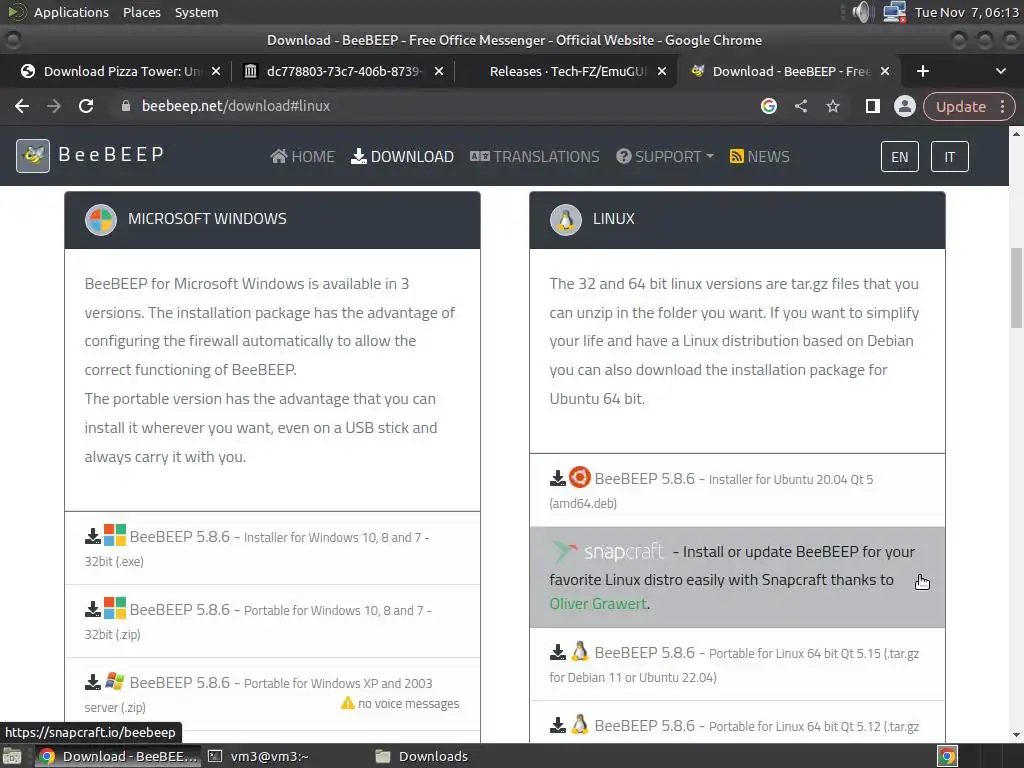Click the Chrome Download - BeeBEE taskbar button
This screenshot has width=1024, height=768.
(118, 756)
